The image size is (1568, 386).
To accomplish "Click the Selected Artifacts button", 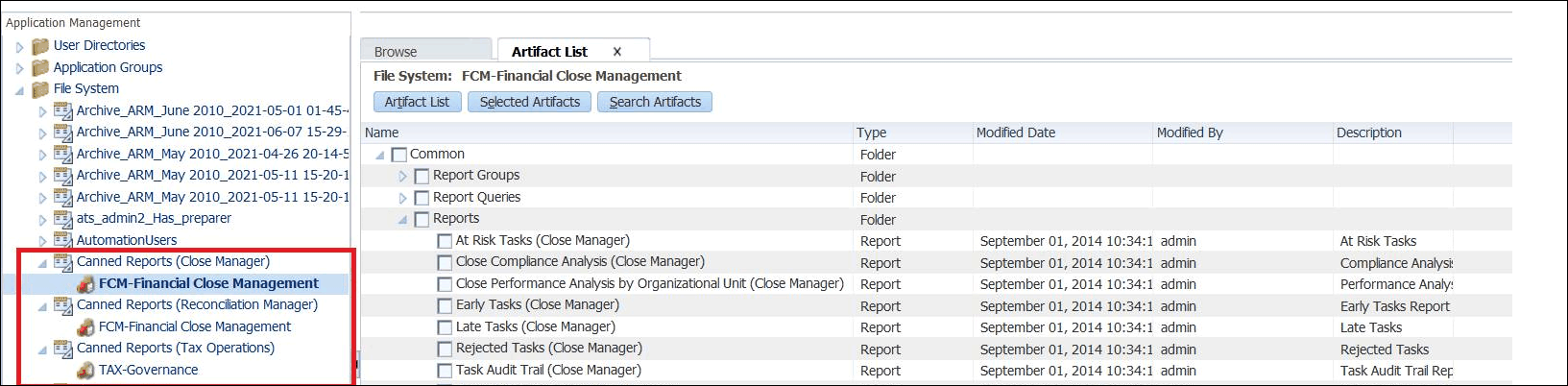I will [530, 102].
